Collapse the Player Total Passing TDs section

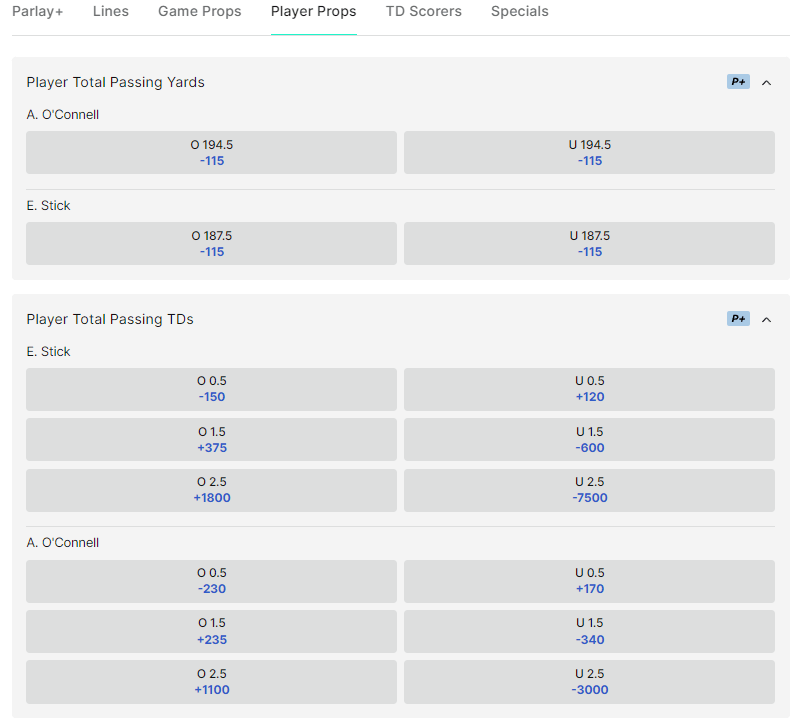click(x=766, y=319)
